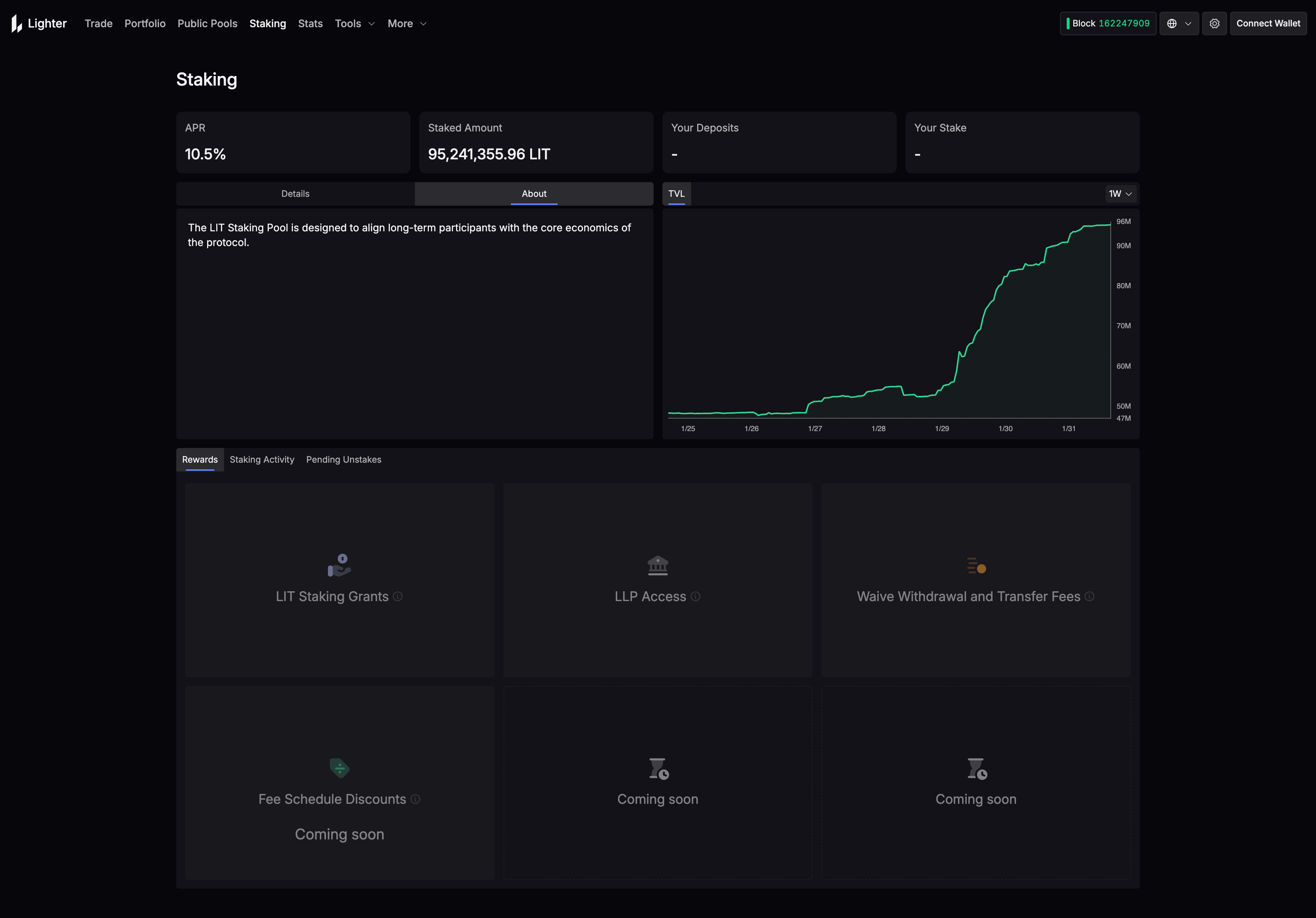Click the Block number status indicator
Screen dimensions: 1316x918
[x=1107, y=24]
